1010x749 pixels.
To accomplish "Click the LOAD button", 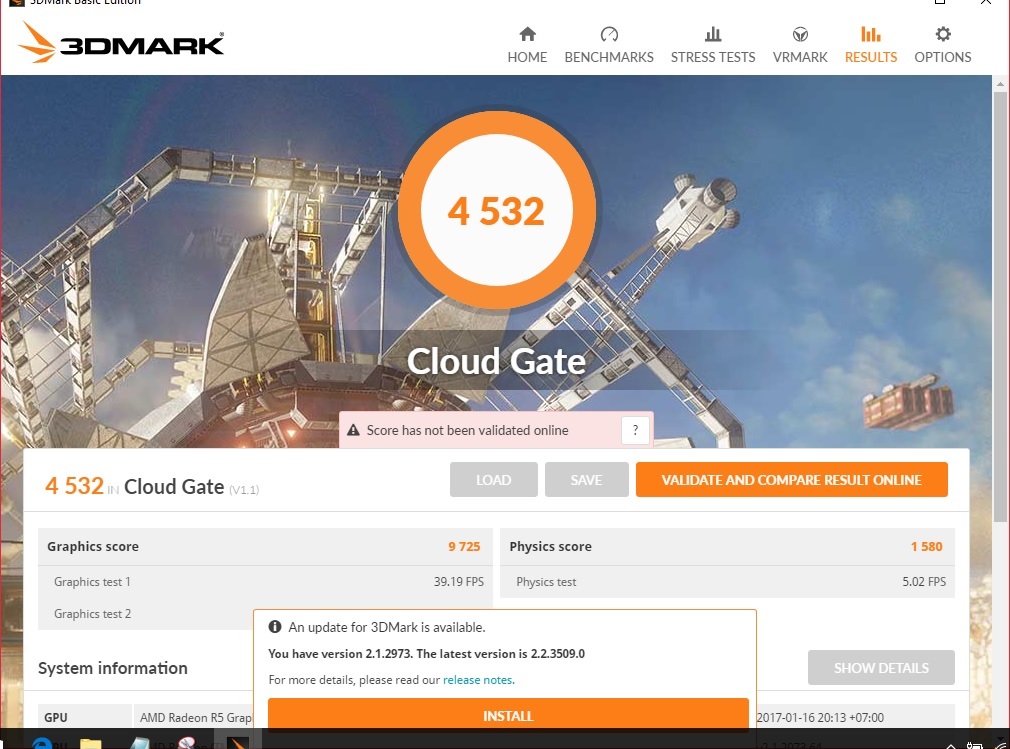I will [493, 480].
